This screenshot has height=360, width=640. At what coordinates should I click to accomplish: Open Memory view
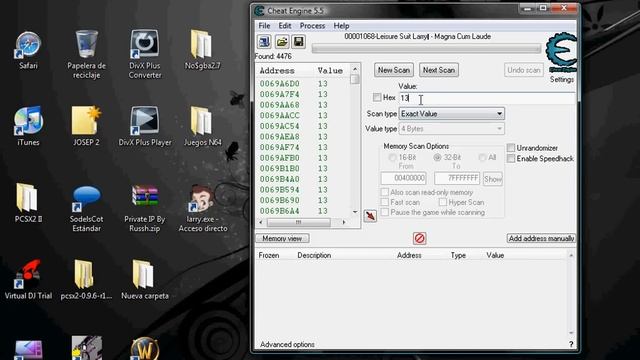(282, 238)
